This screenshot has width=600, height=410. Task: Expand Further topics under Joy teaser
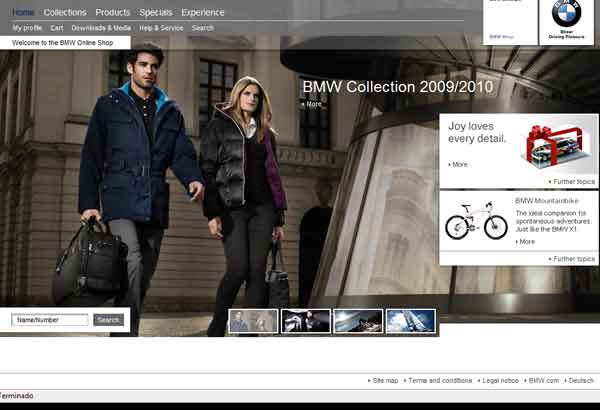pyautogui.click(x=573, y=182)
